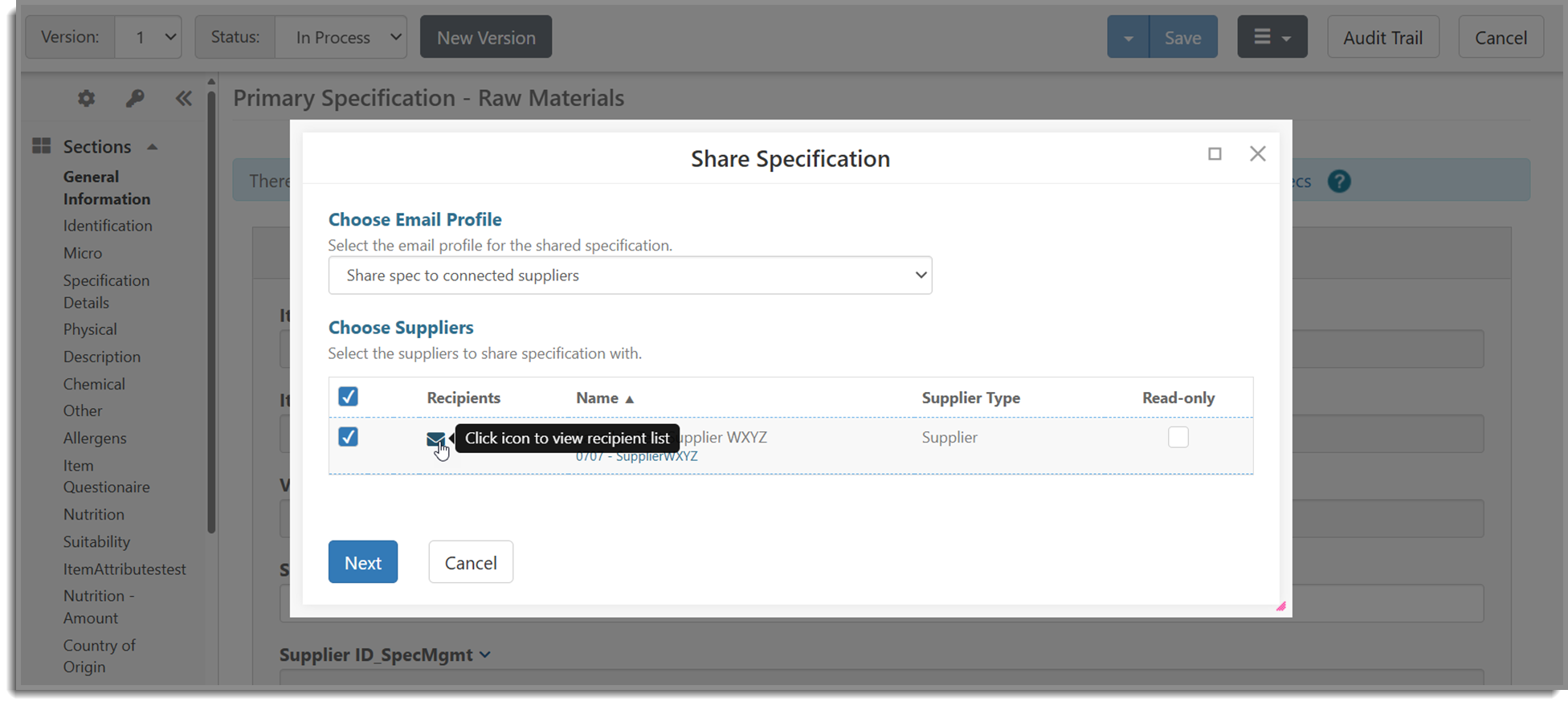Go to Allergens section

95,438
